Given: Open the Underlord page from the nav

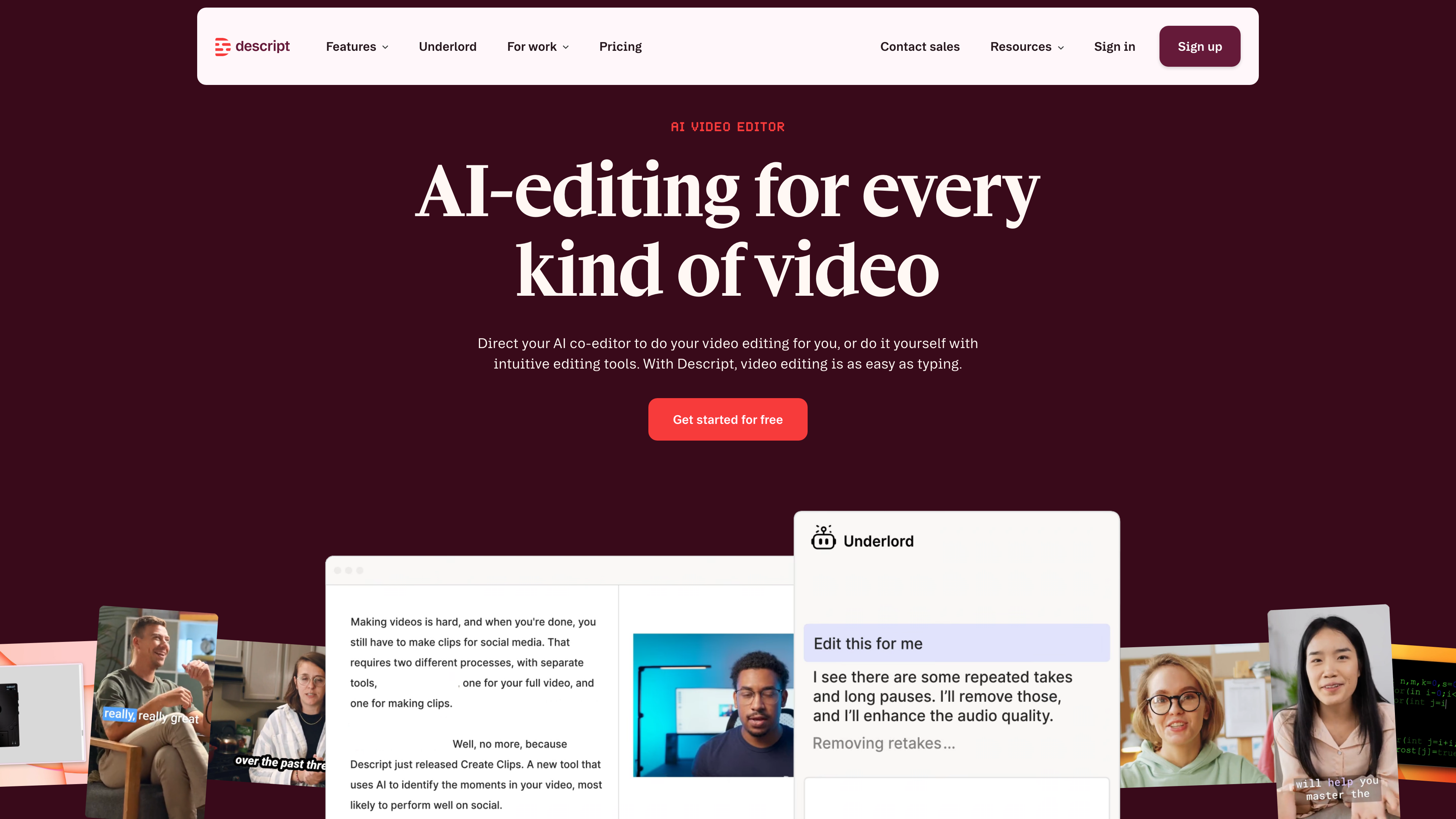Looking at the screenshot, I should (x=447, y=46).
